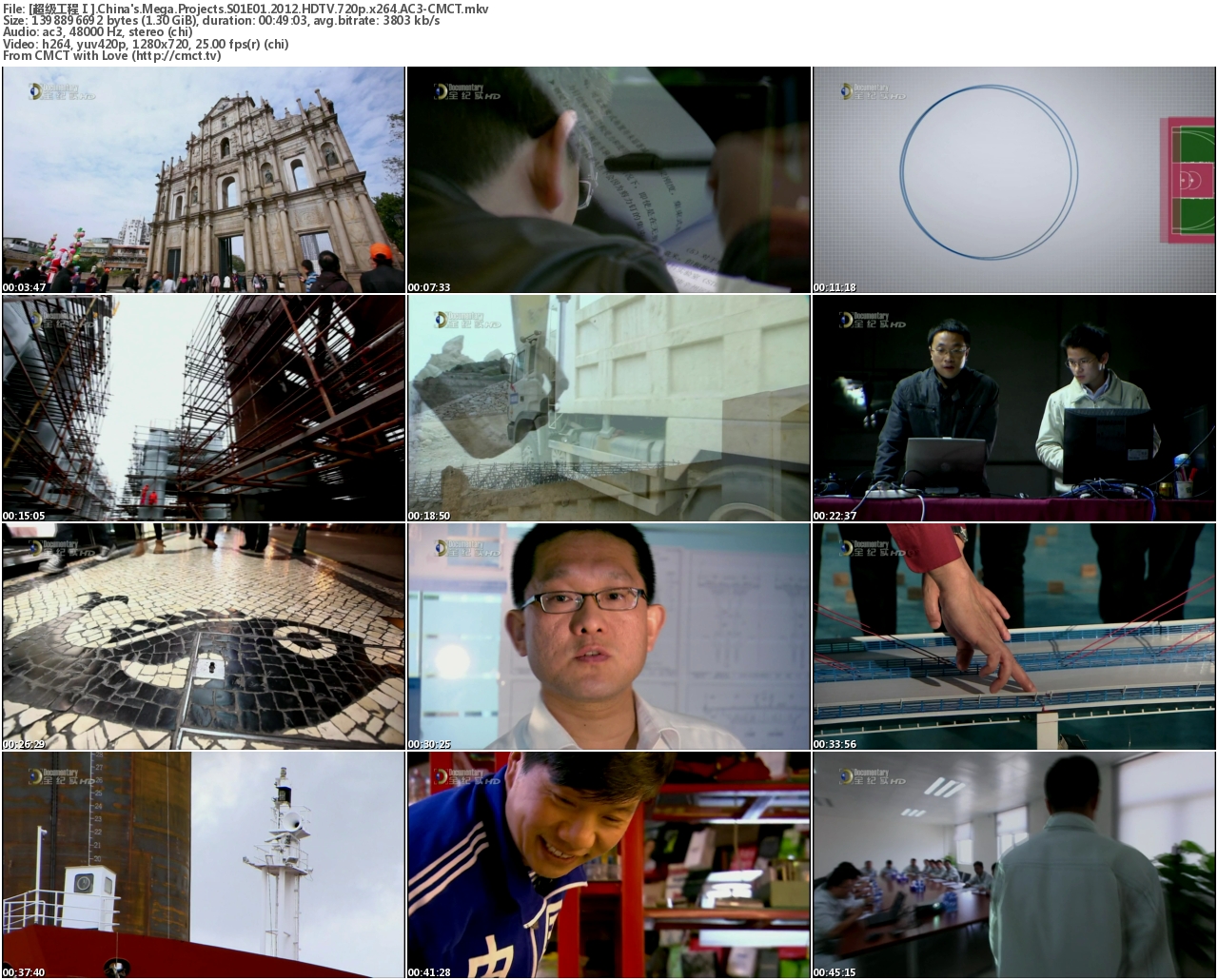Open the 00:07:33 frame of men reading a document
1218x980 pixels.
[609, 180]
